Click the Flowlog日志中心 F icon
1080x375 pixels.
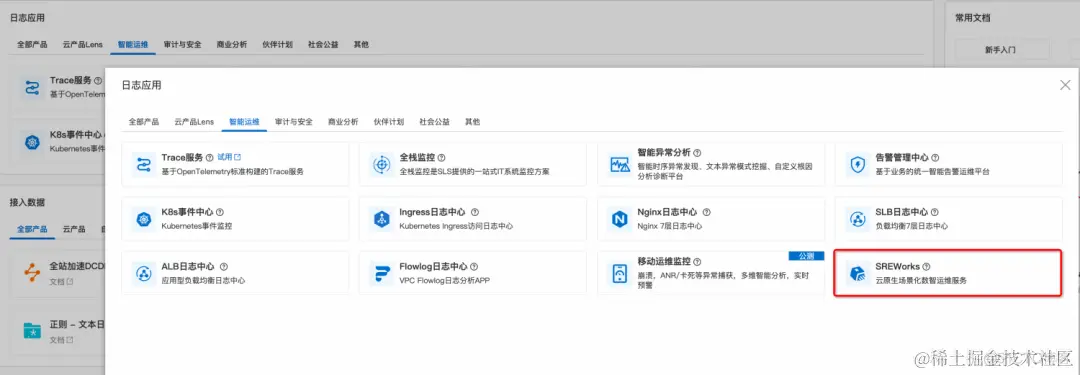[381, 274]
